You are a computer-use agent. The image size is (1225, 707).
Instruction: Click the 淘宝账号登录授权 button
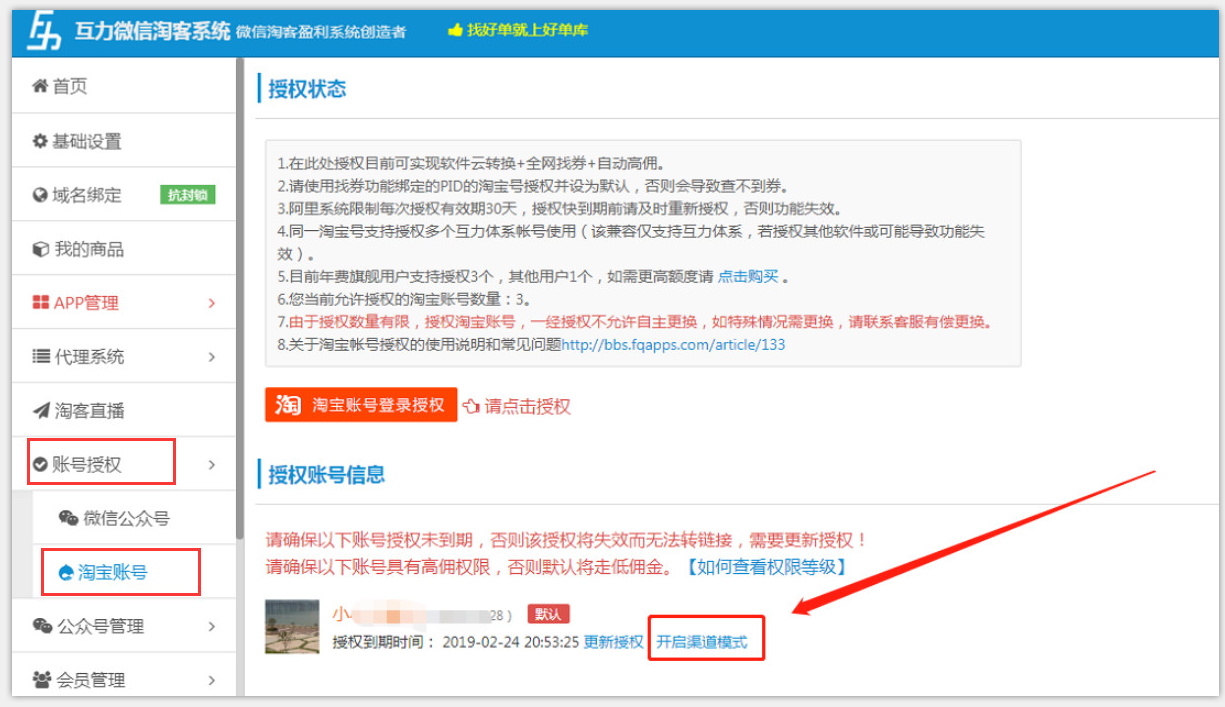tap(361, 405)
